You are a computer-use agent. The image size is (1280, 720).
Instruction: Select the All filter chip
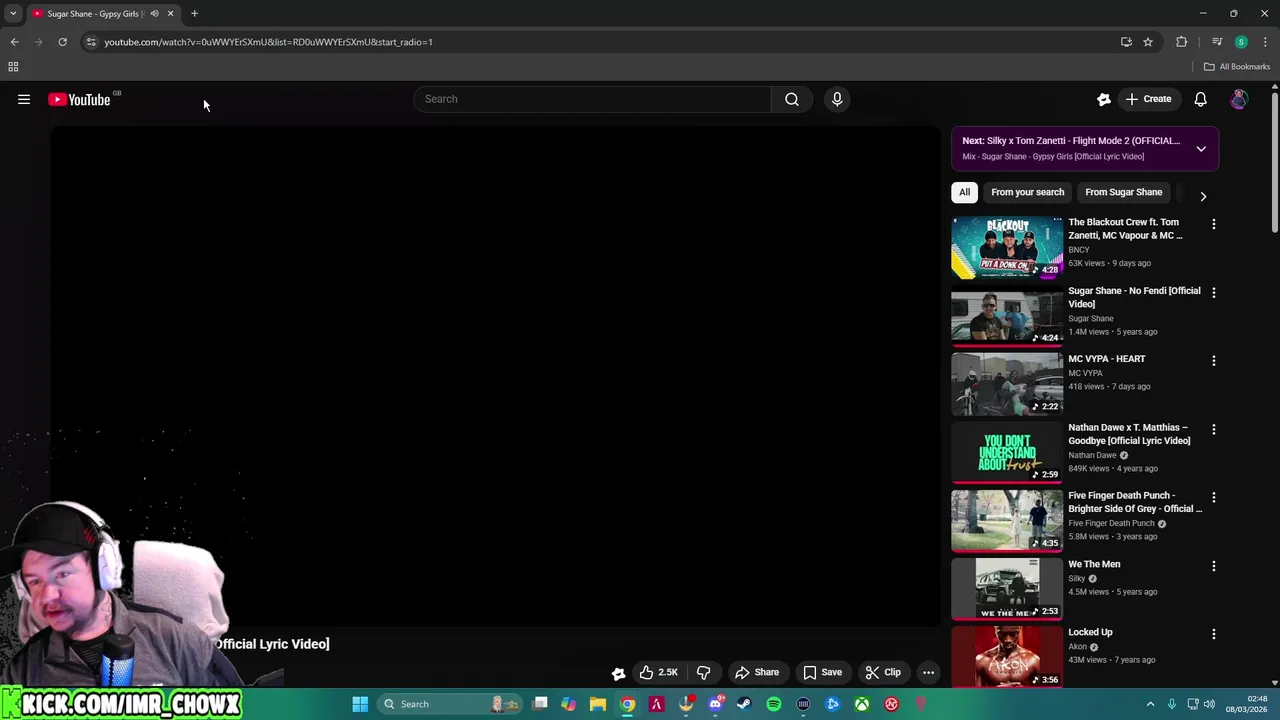coord(964,192)
